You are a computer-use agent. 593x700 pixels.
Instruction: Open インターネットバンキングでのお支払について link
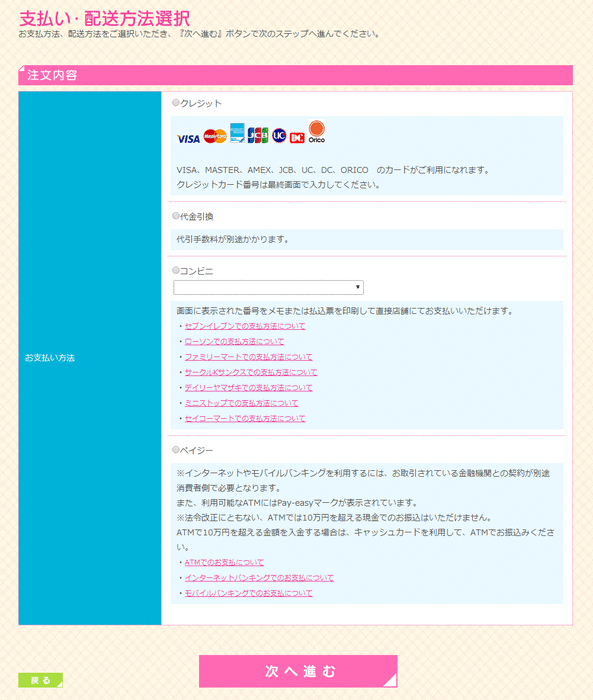259,578
